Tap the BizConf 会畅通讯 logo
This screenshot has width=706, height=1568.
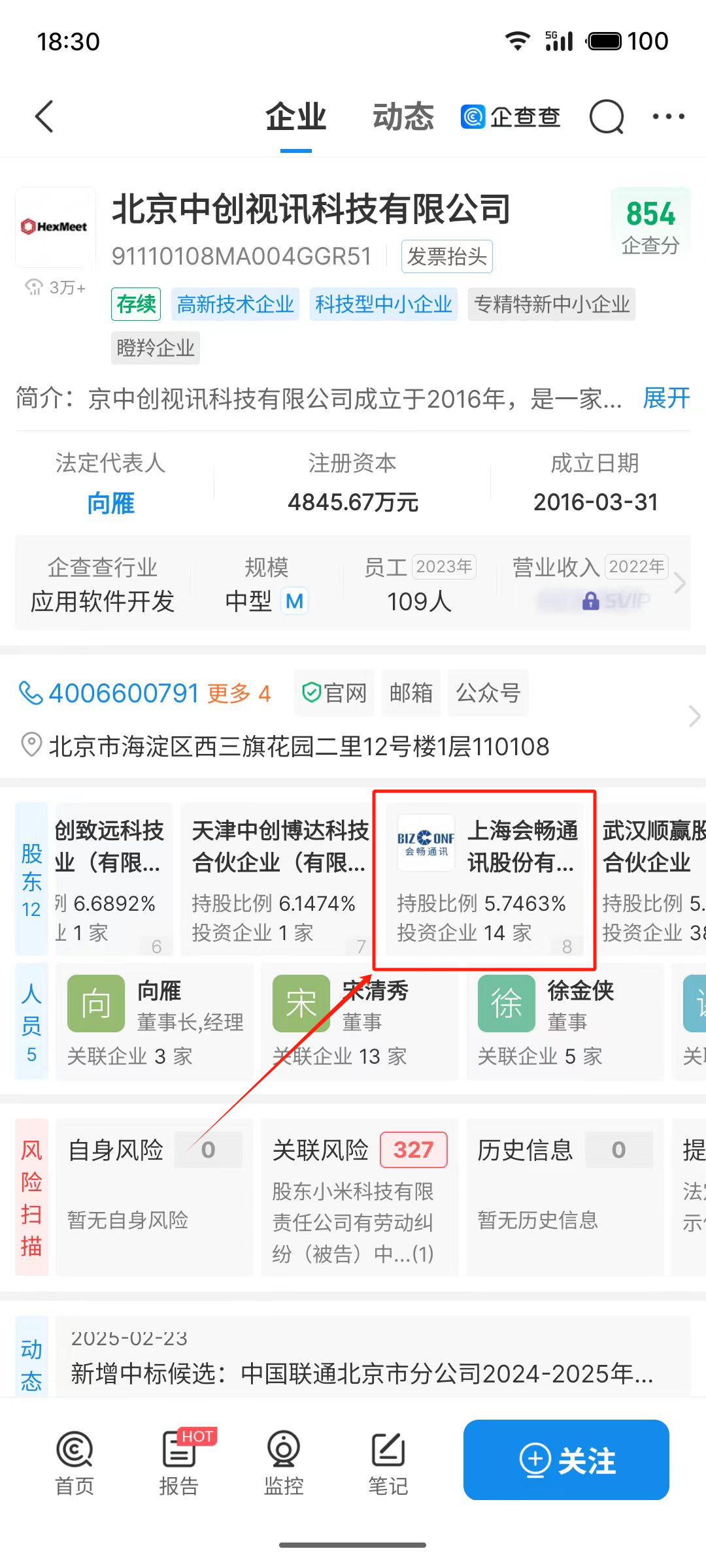click(x=426, y=843)
